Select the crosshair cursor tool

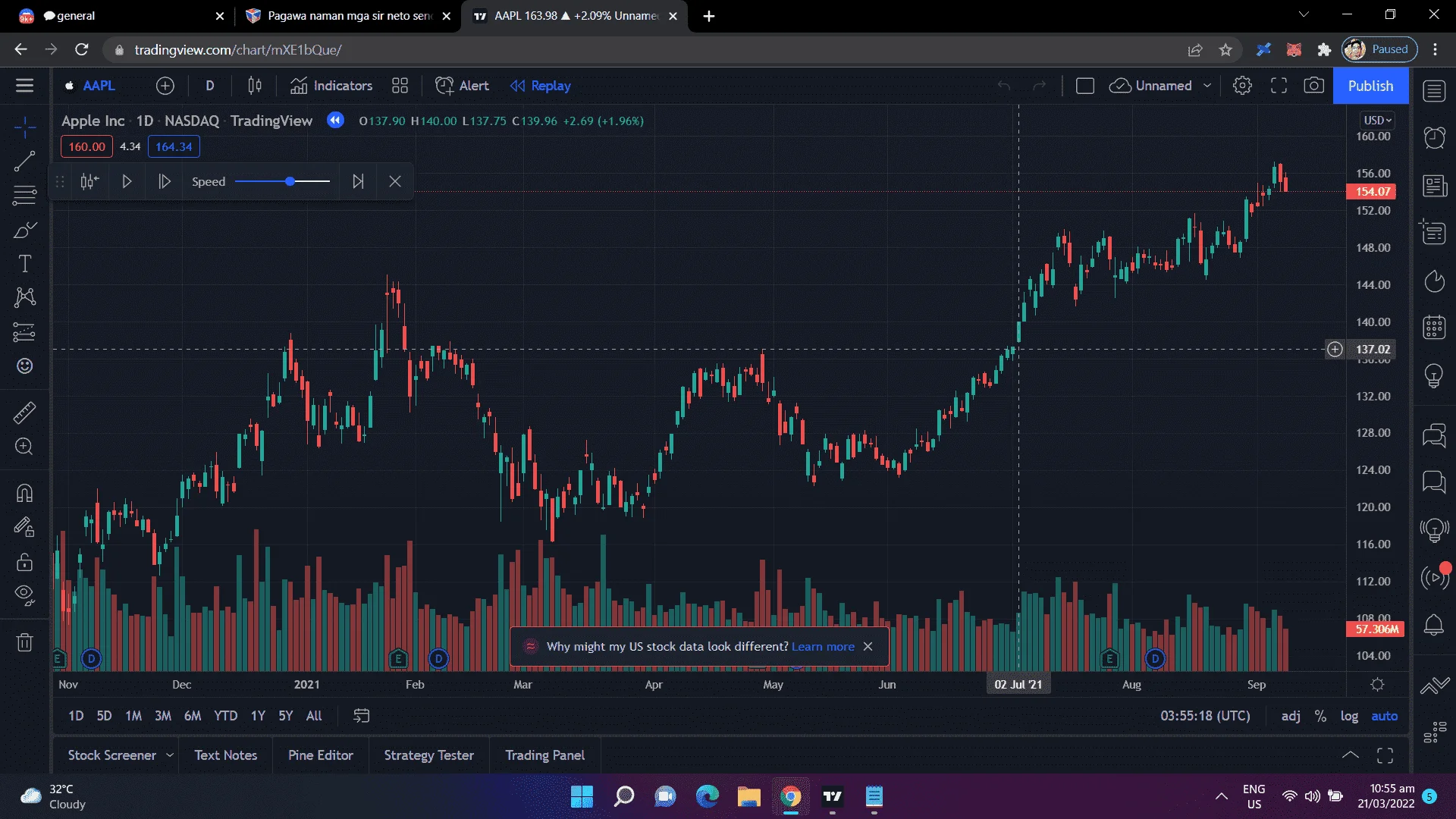[24, 127]
